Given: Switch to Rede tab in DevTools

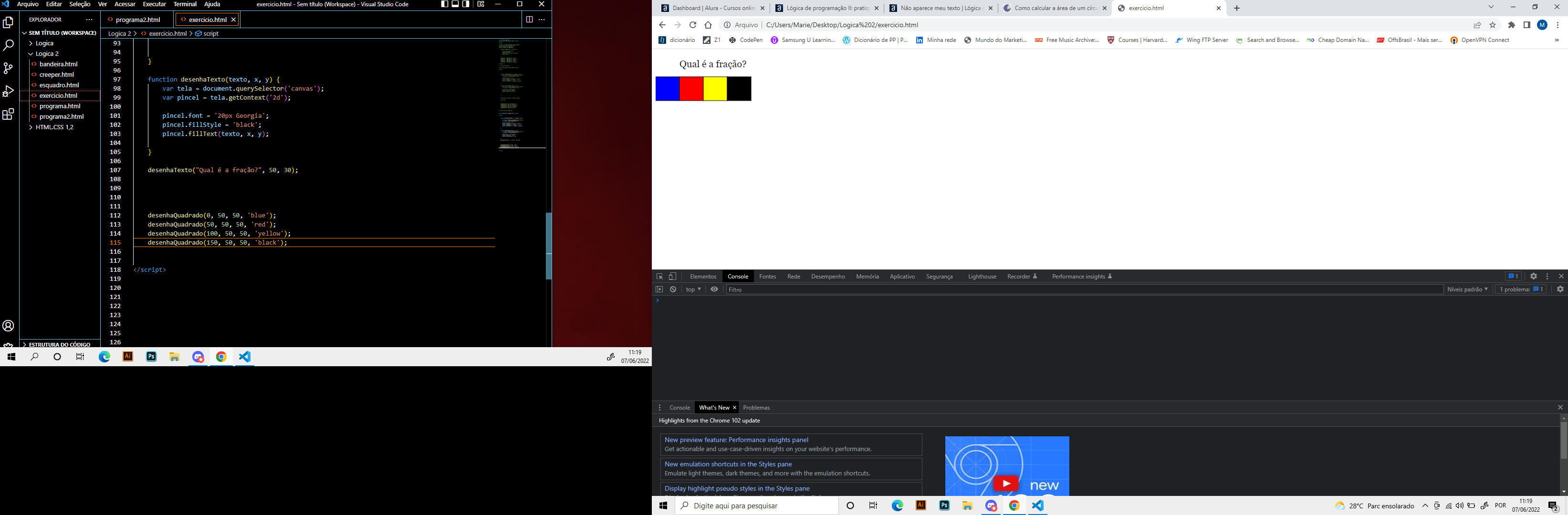Looking at the screenshot, I should [x=794, y=277].
